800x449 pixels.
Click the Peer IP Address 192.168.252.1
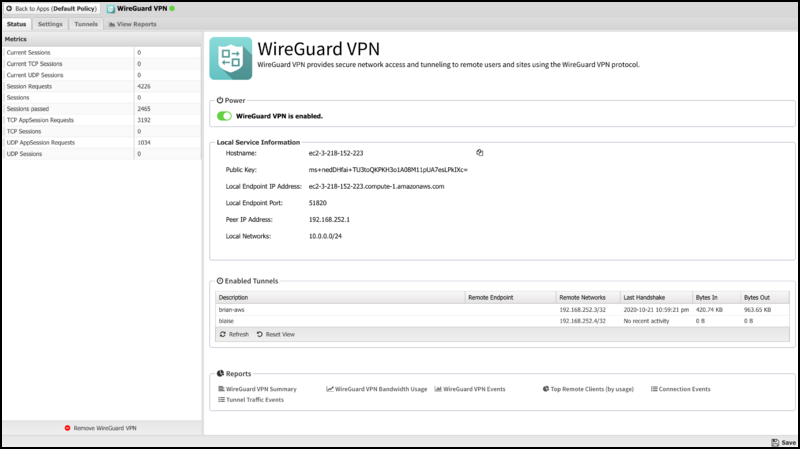pyautogui.click(x=329, y=220)
